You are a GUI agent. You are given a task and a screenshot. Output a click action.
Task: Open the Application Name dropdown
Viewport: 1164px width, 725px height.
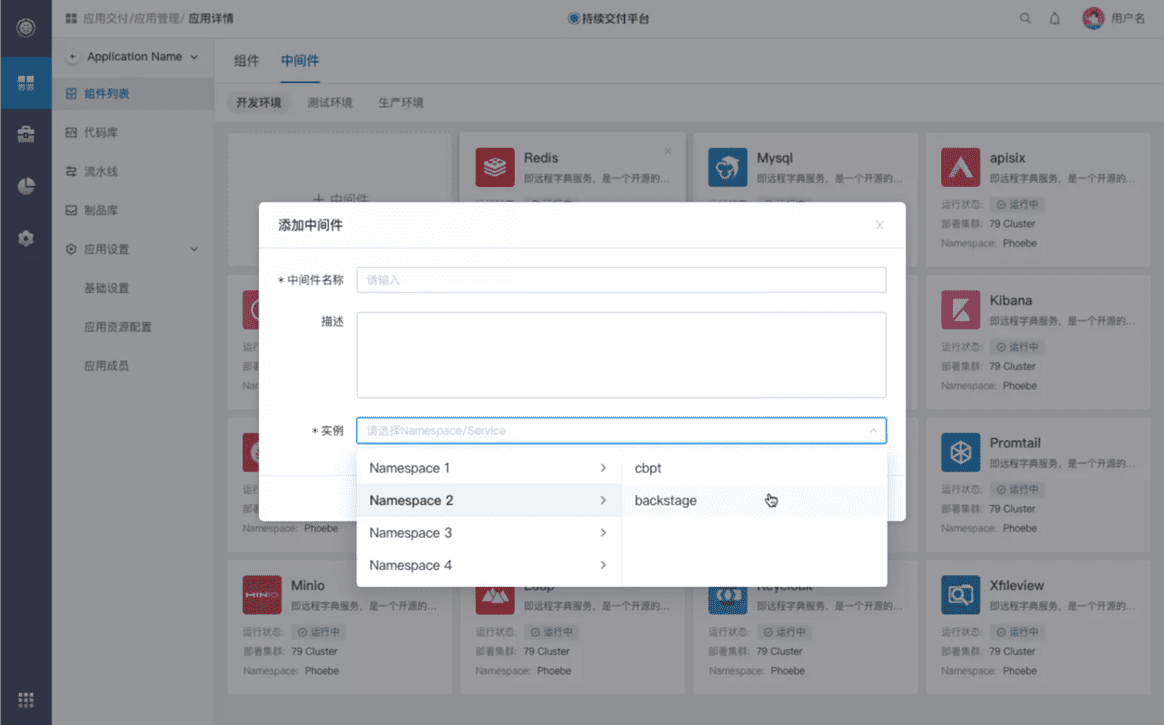tap(134, 56)
